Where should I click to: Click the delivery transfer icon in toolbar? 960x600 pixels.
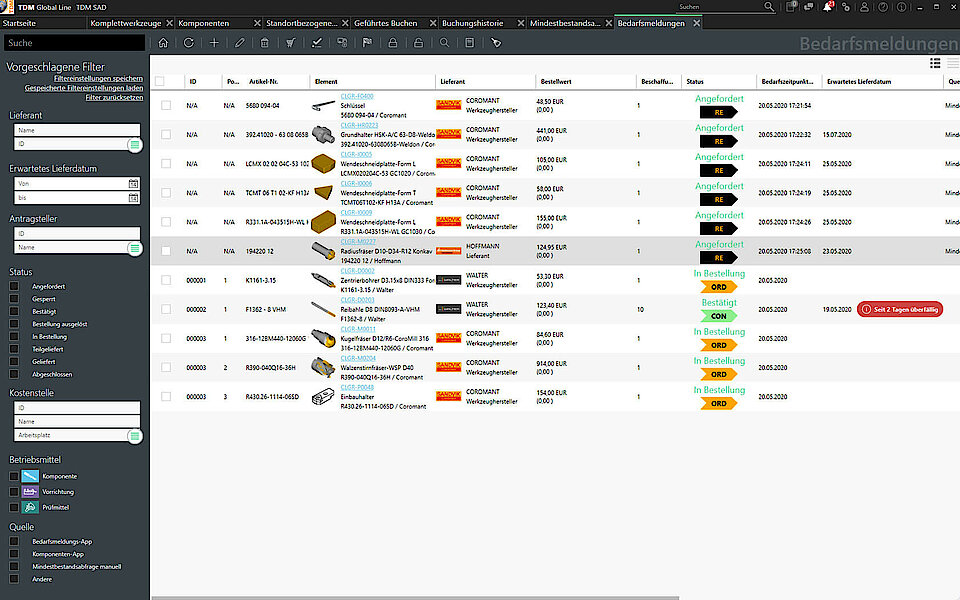click(342, 43)
